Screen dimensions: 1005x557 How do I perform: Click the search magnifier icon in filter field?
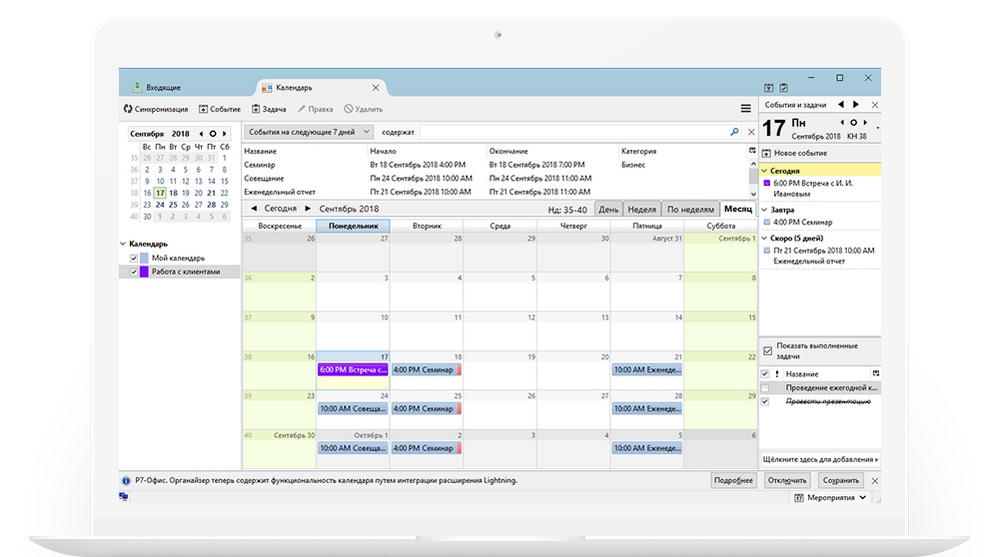tap(735, 132)
